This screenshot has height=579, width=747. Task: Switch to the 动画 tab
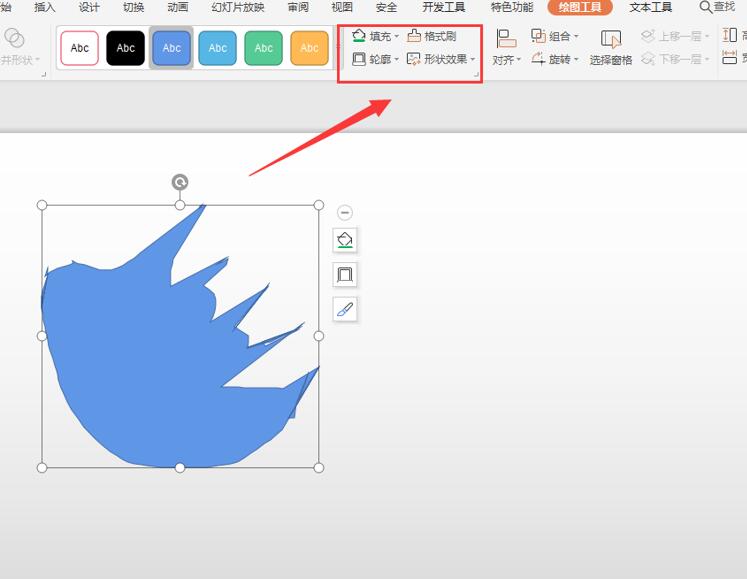tap(178, 7)
